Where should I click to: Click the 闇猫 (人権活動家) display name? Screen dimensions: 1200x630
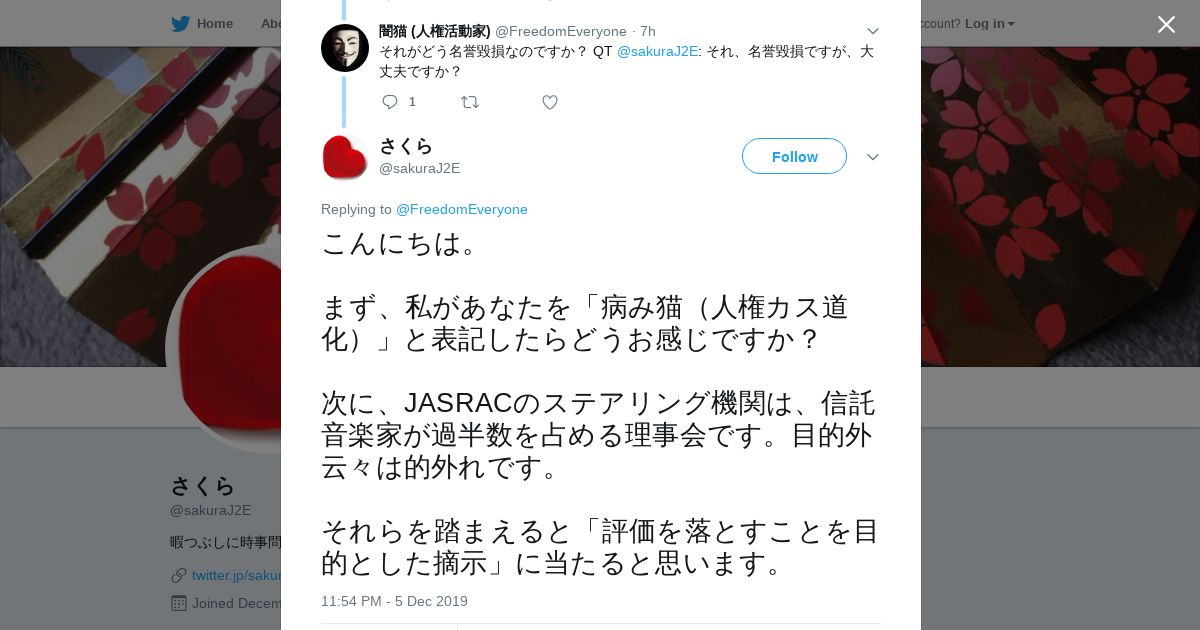click(434, 31)
